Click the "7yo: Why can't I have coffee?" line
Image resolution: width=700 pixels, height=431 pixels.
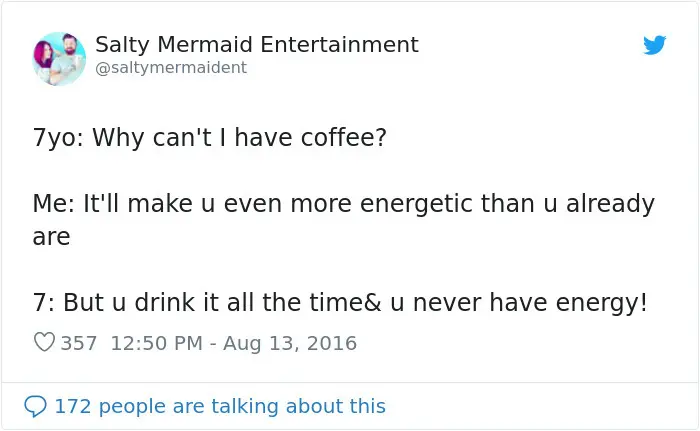[209, 136]
